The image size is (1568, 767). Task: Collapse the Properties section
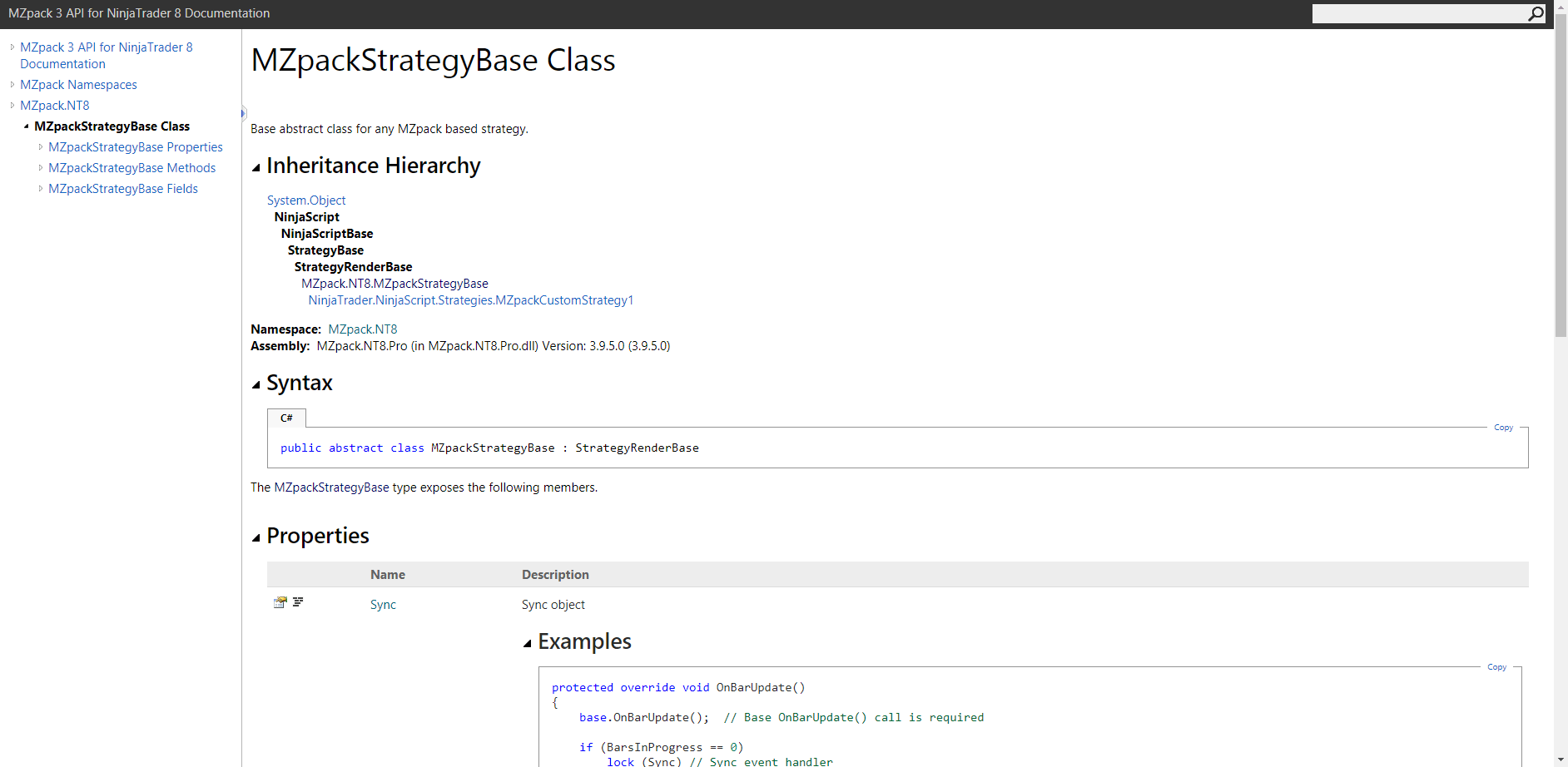[x=256, y=538]
